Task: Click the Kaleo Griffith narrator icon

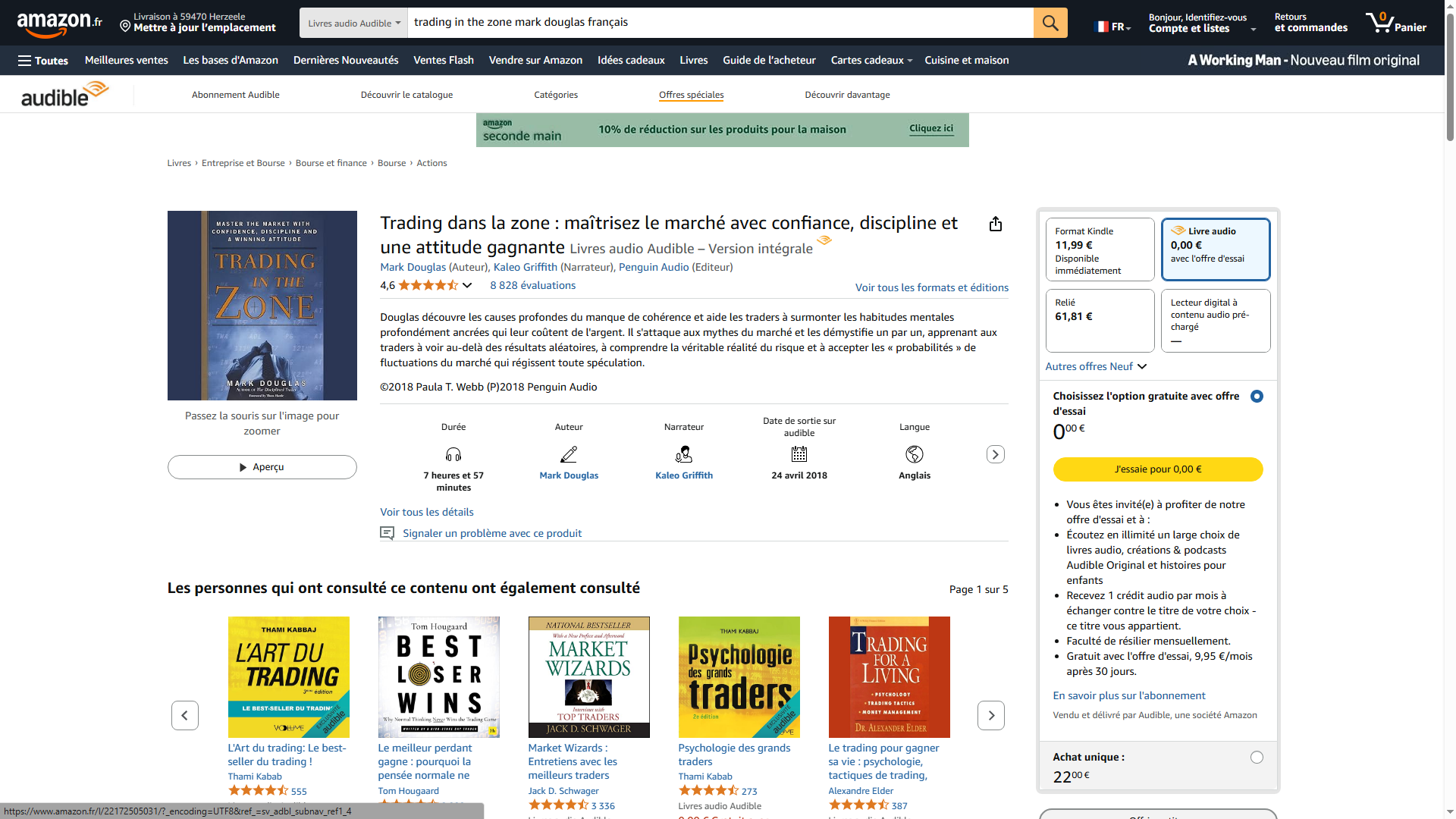Action: coord(683,454)
